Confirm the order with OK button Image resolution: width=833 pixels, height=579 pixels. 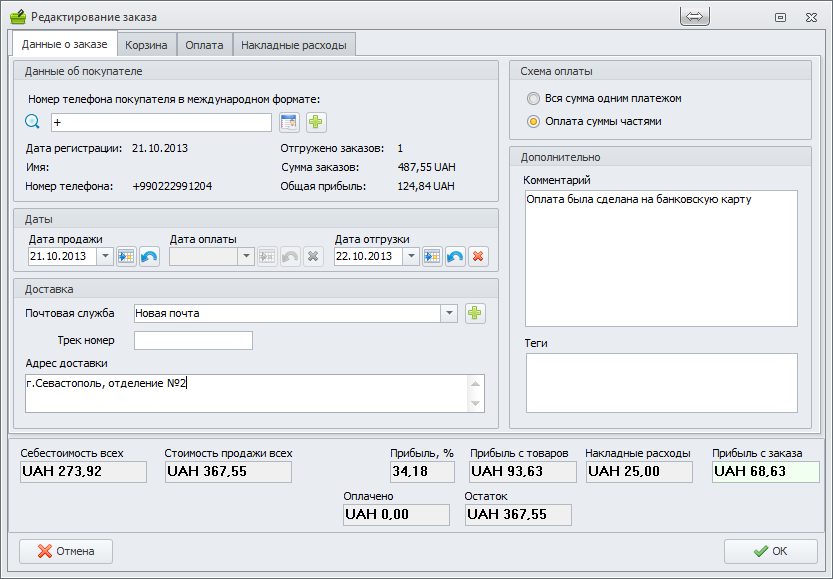click(x=770, y=551)
